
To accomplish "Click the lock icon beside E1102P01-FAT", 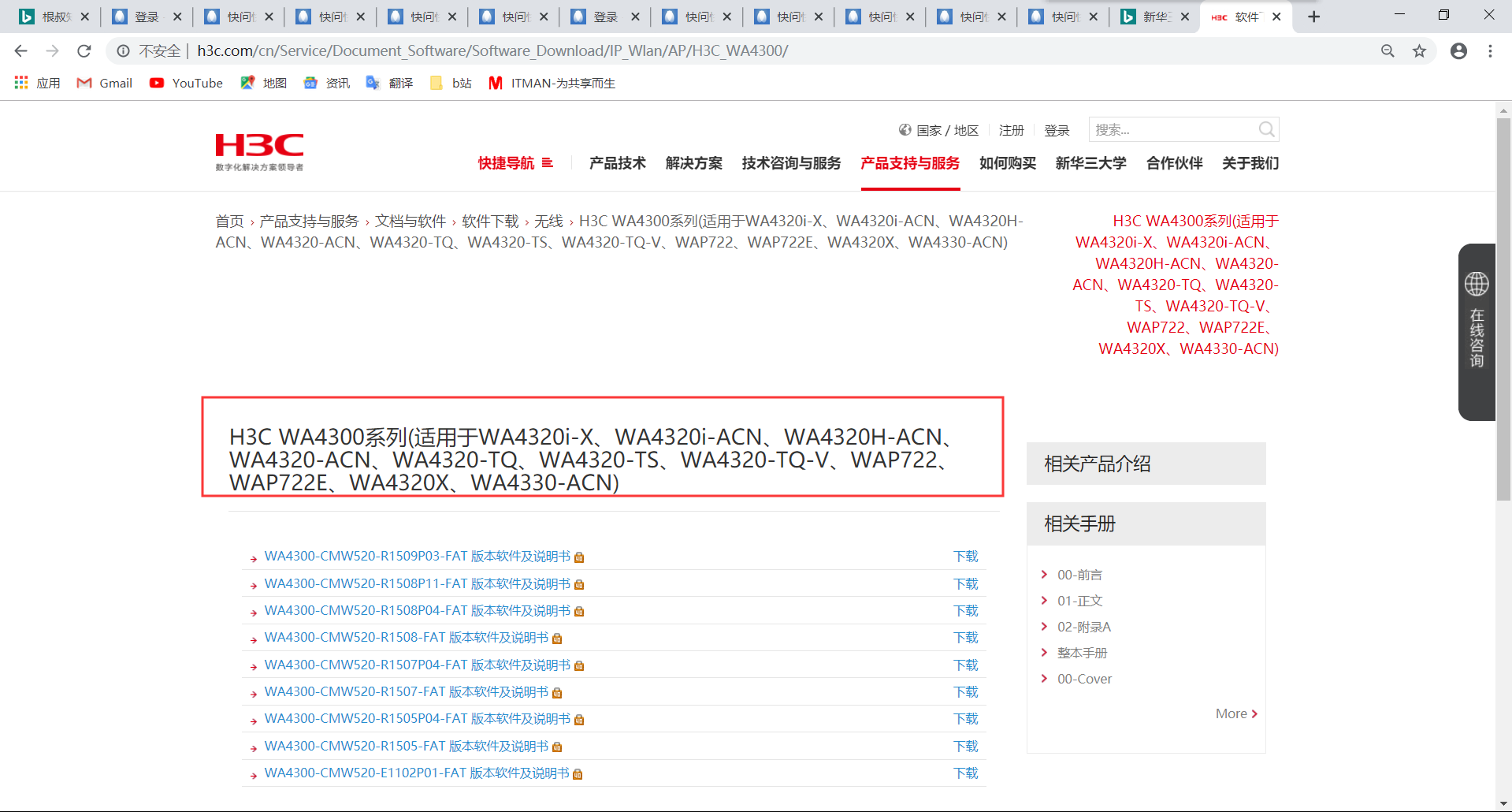I will [x=578, y=774].
